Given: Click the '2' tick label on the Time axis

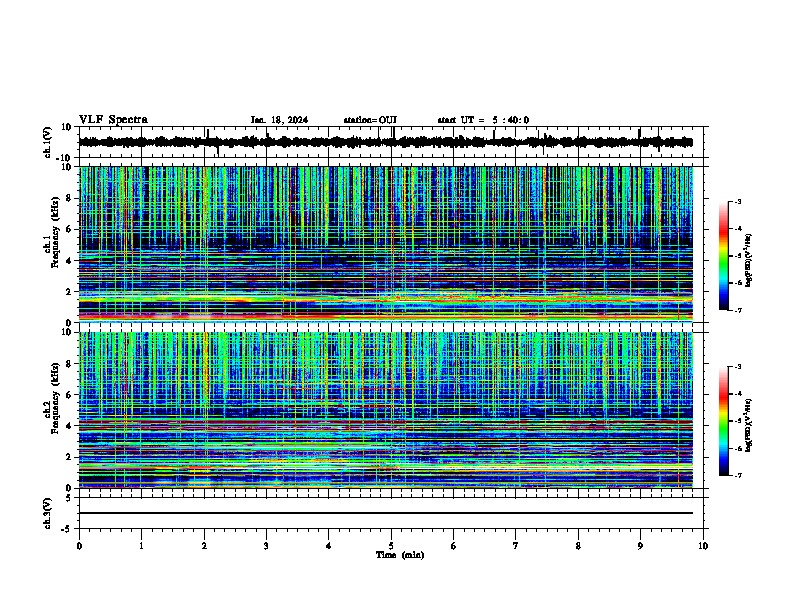Looking at the screenshot, I should click(204, 546).
